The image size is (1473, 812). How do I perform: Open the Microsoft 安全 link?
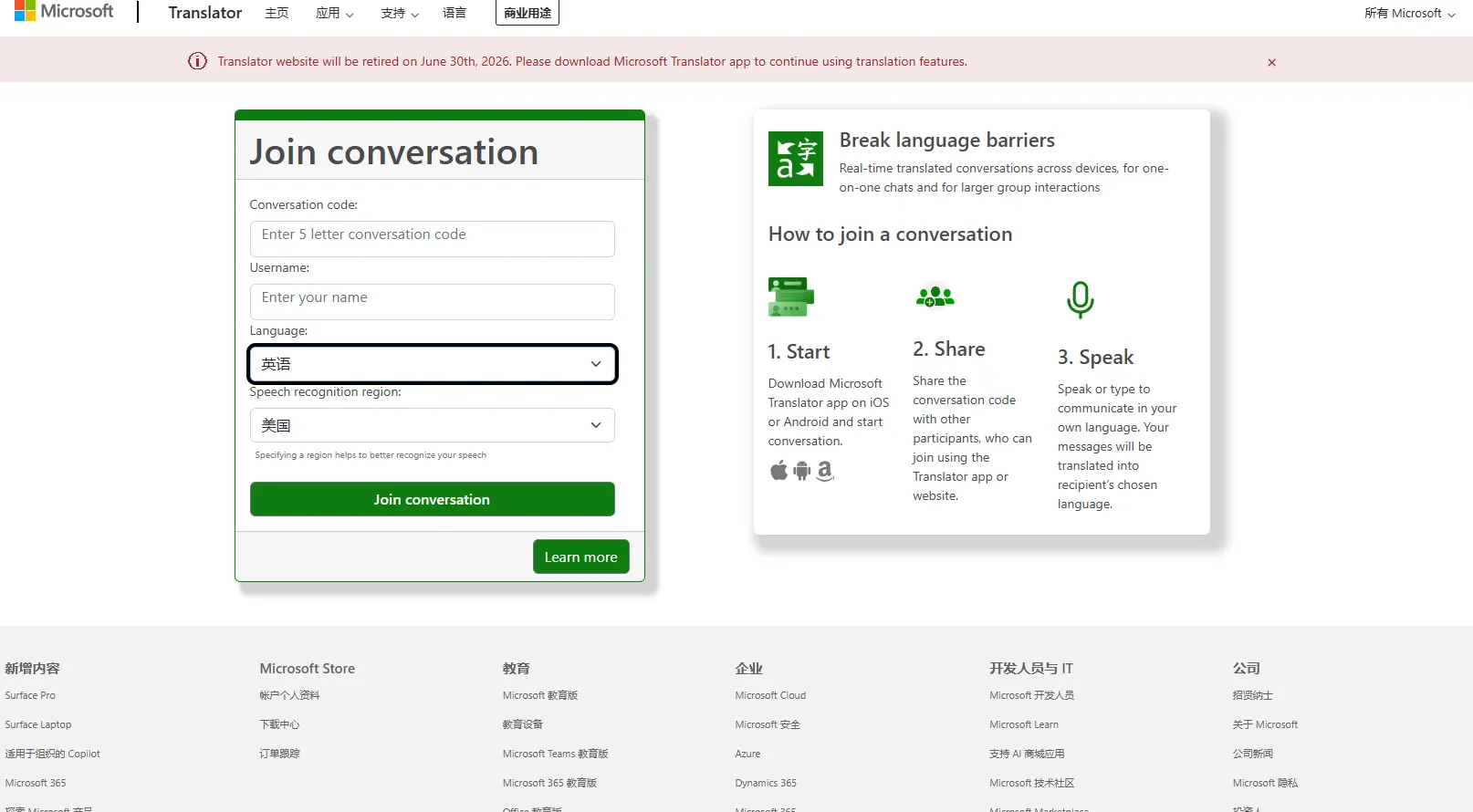tap(768, 724)
